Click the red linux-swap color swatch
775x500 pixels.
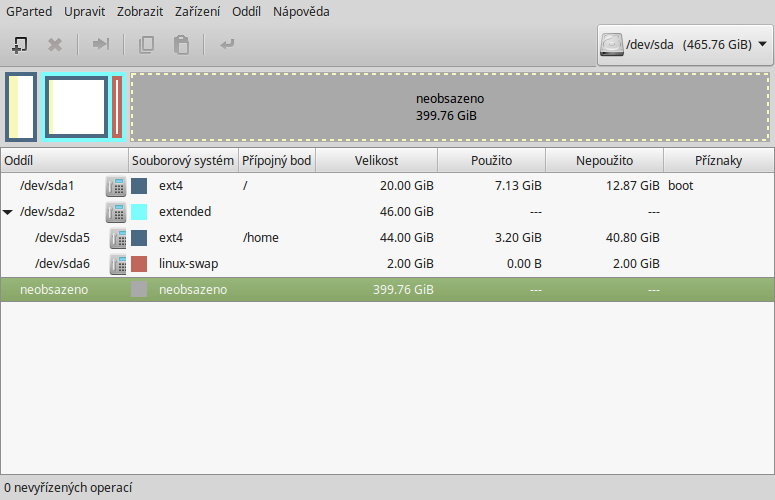tap(139, 264)
